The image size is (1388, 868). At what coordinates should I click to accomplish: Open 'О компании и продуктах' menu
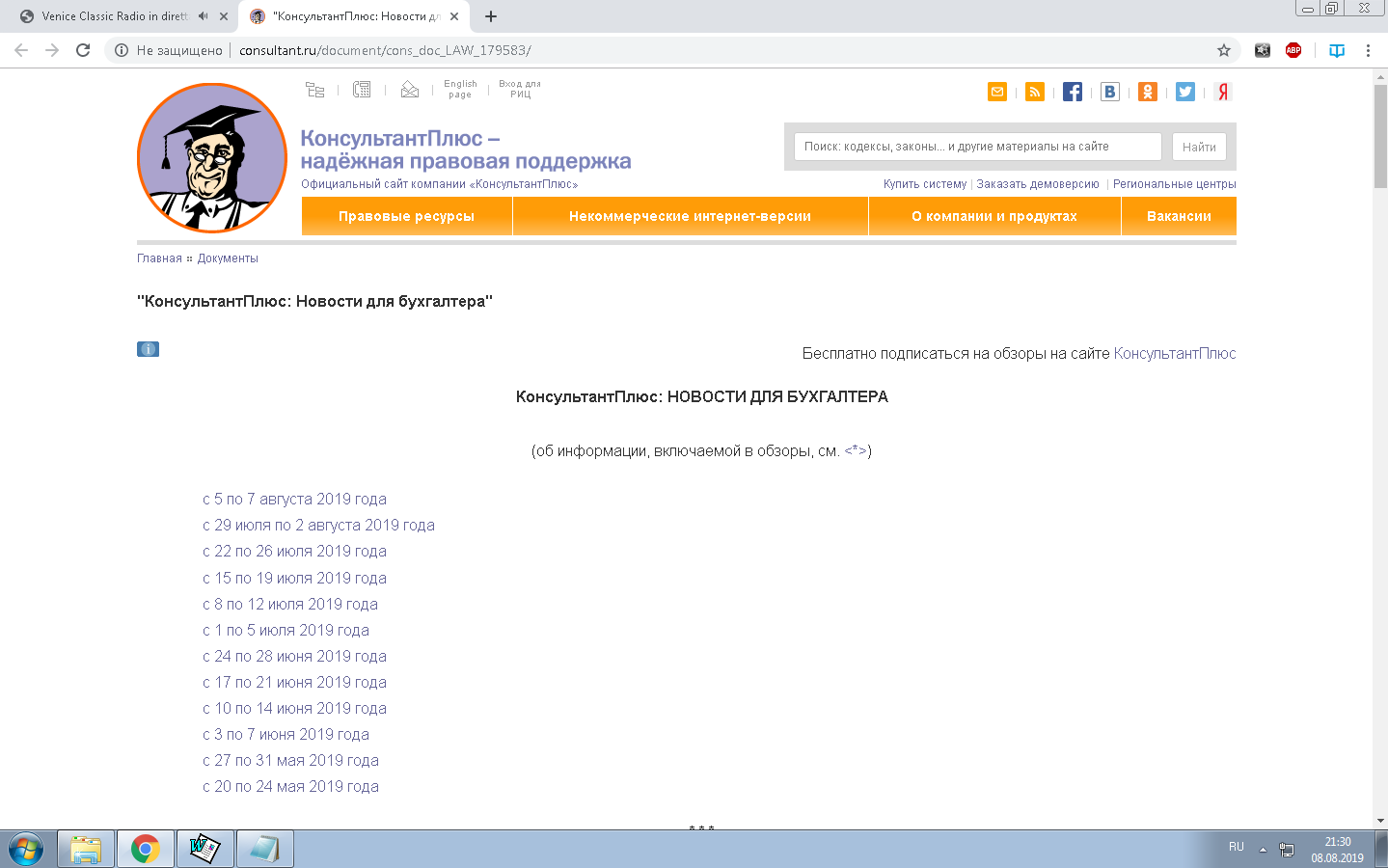coord(994,216)
